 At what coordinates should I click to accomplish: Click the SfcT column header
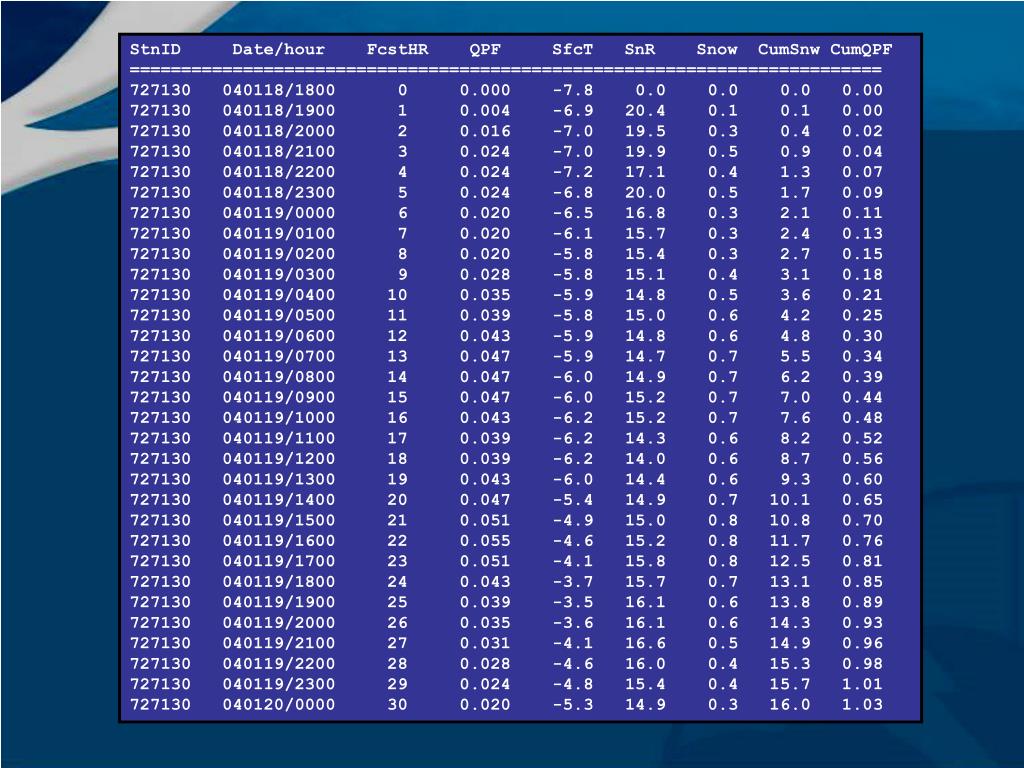click(x=573, y=49)
